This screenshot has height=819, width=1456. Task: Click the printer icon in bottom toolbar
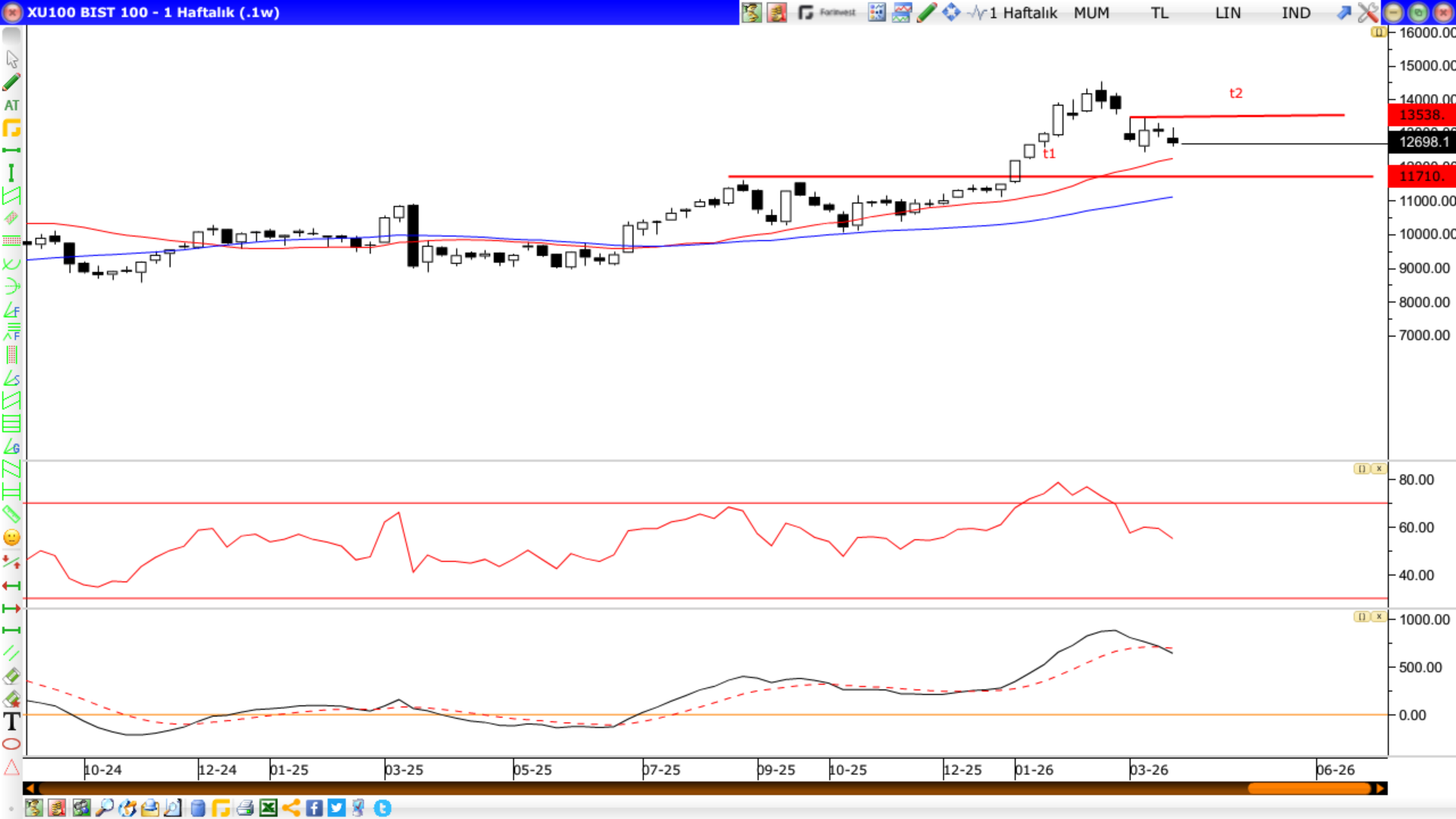click(x=244, y=808)
